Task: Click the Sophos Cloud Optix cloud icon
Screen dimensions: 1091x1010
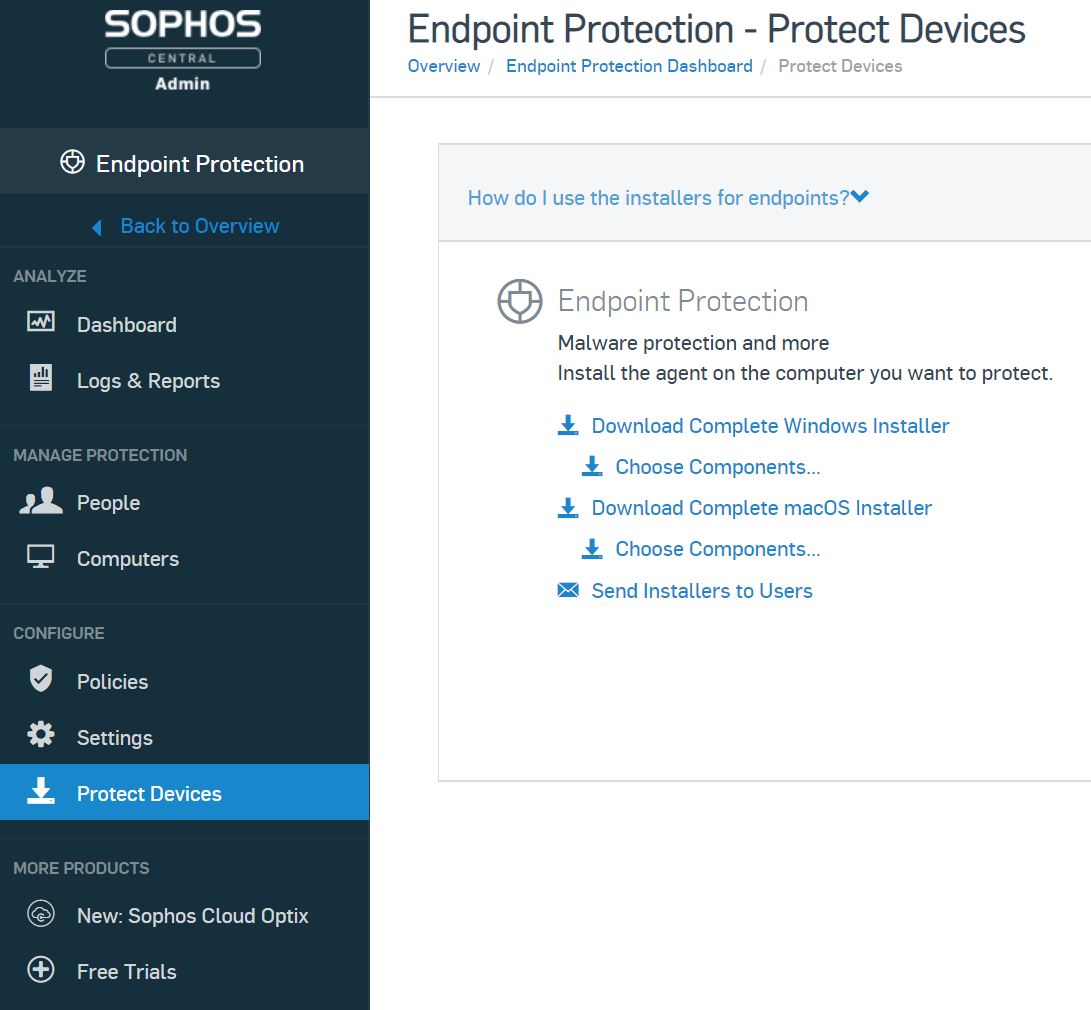Action: pos(41,913)
